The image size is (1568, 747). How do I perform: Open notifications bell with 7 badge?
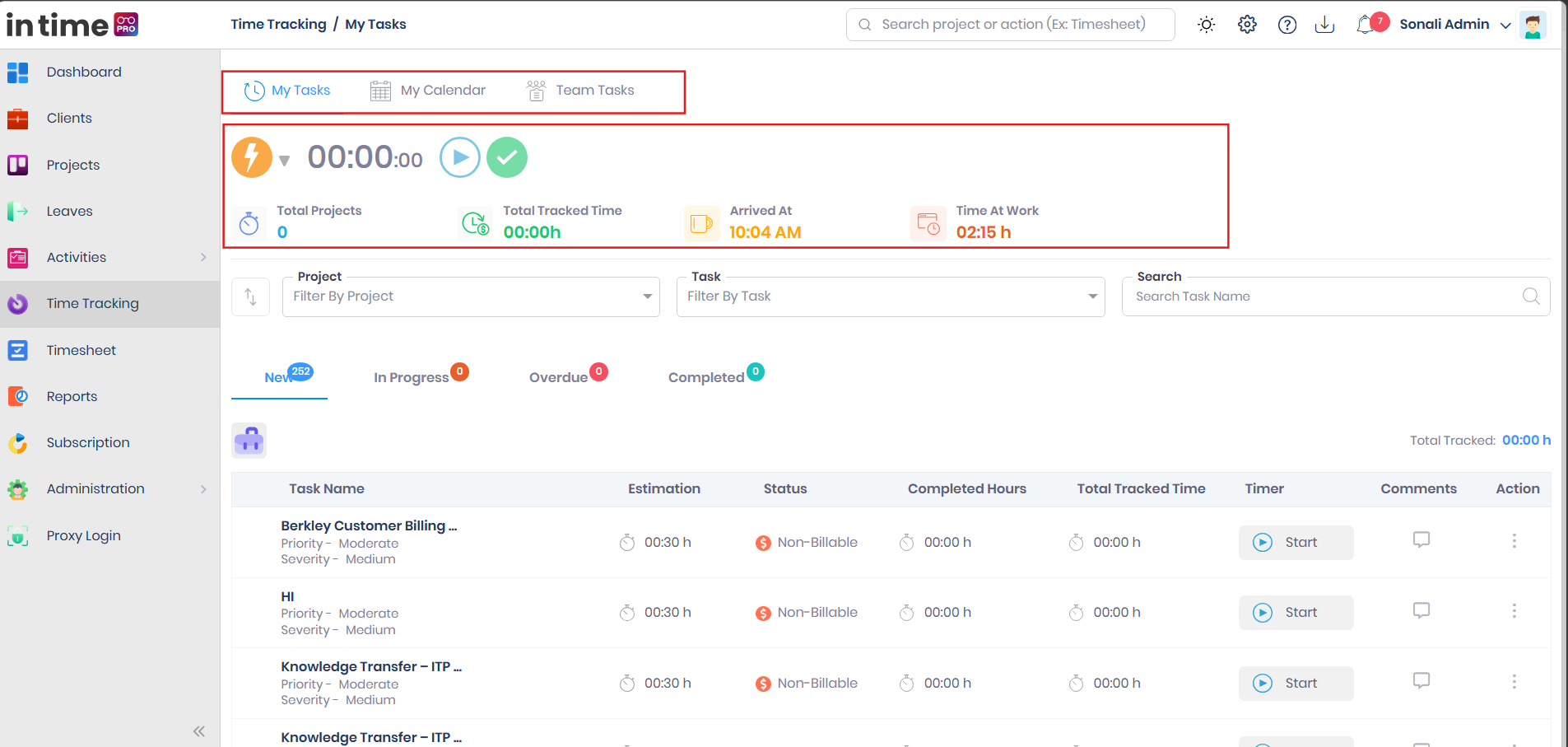point(1371,23)
